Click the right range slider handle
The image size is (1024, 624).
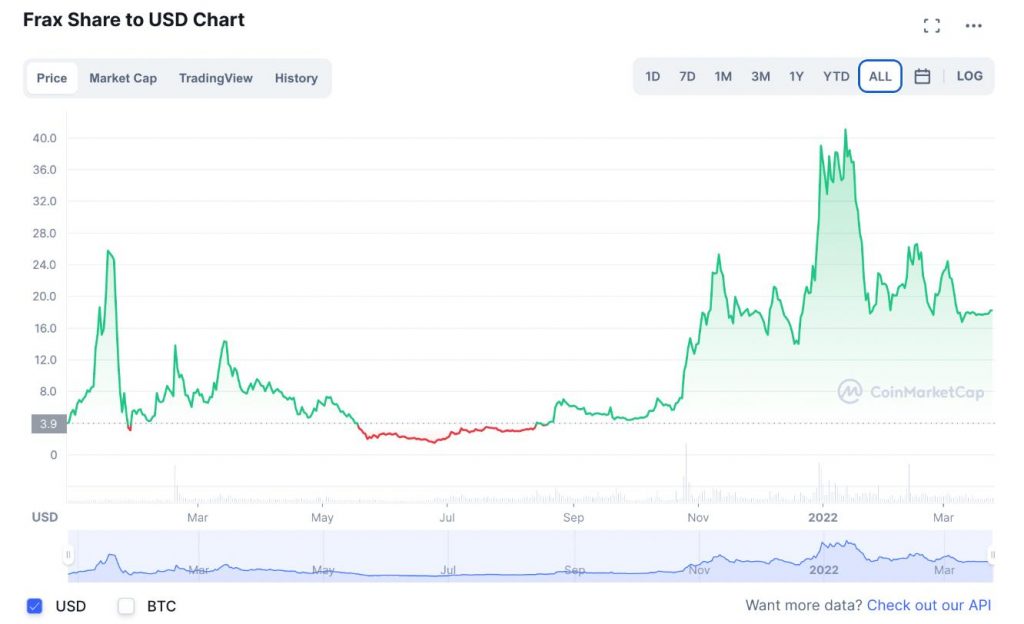992,554
